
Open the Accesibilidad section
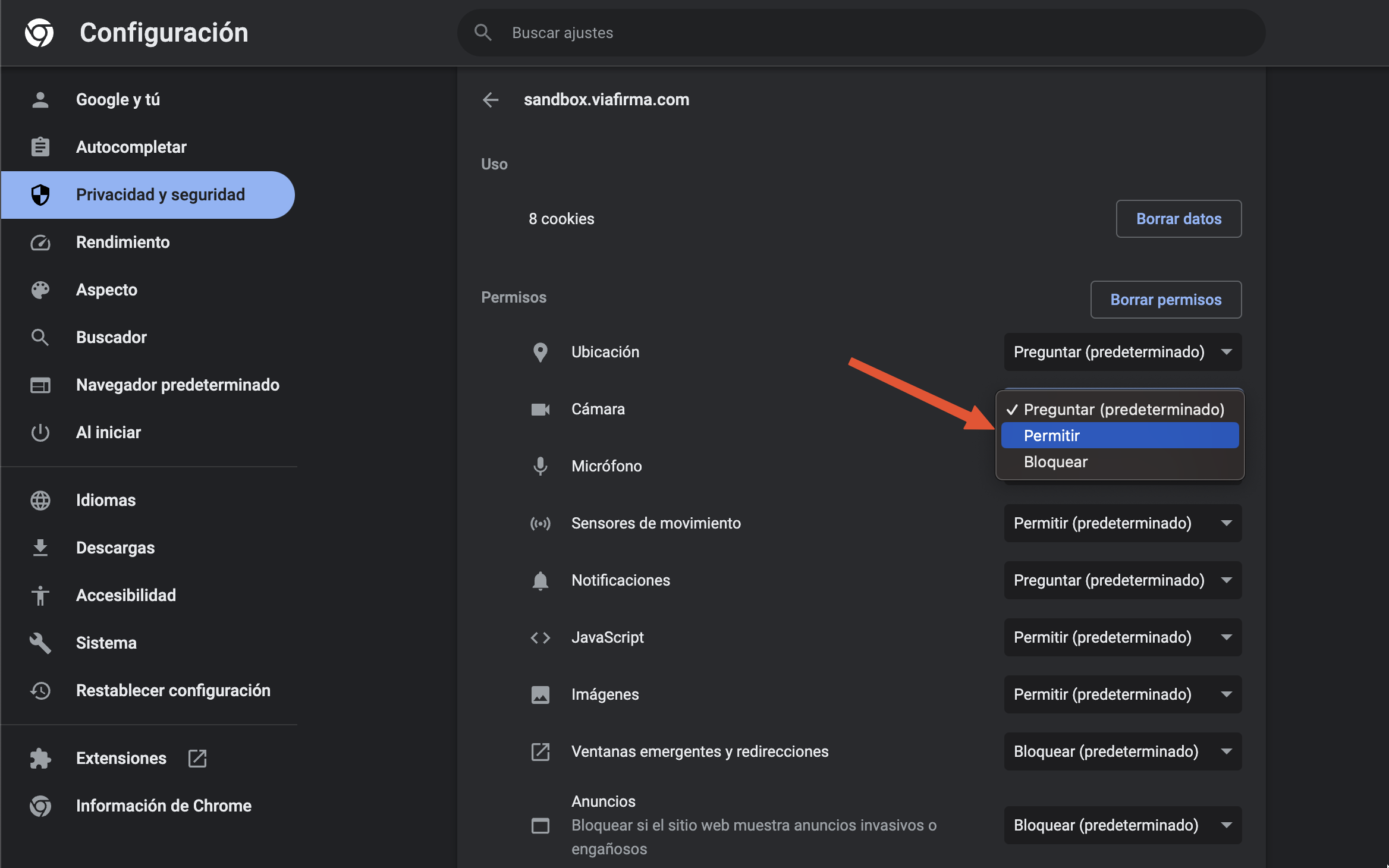149,595
